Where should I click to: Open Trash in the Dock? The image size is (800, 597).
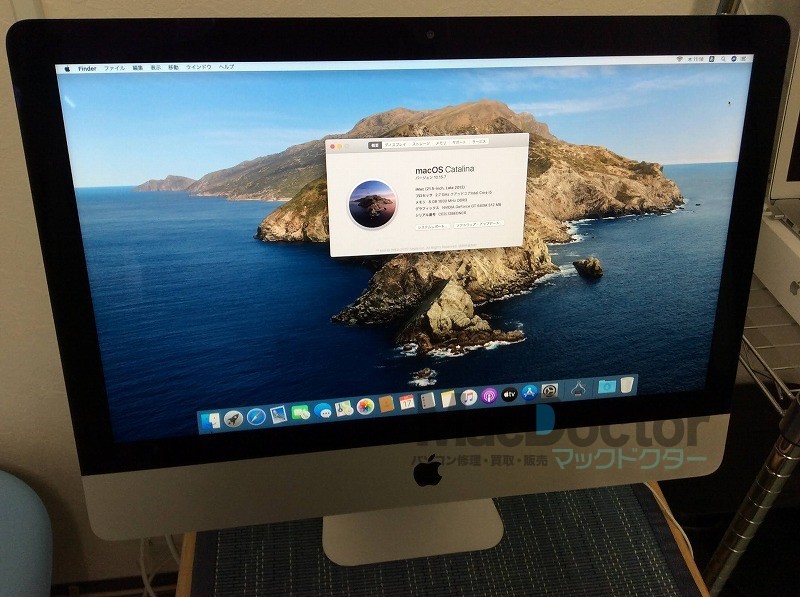(628, 385)
